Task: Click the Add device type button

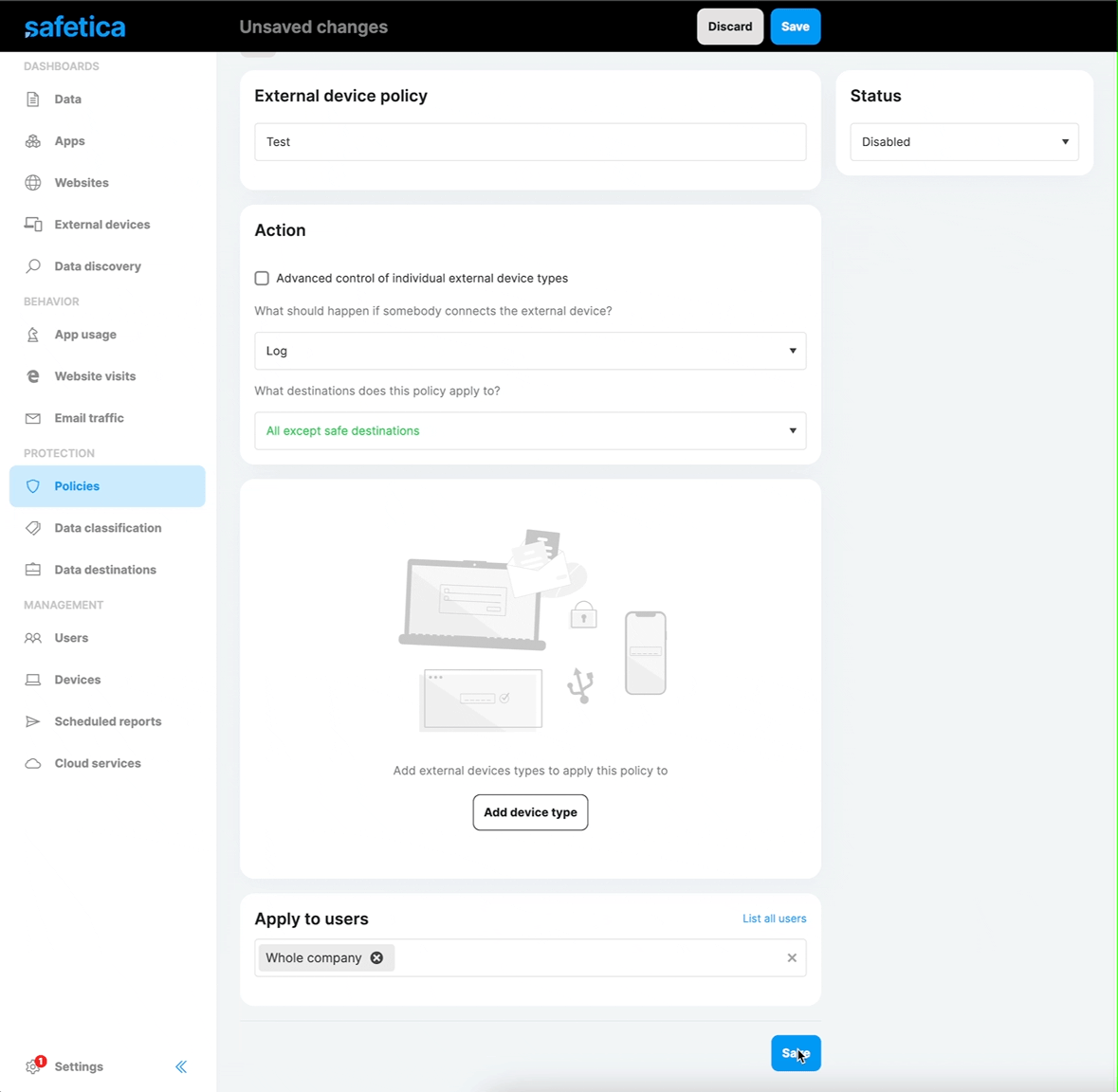Action: click(530, 812)
